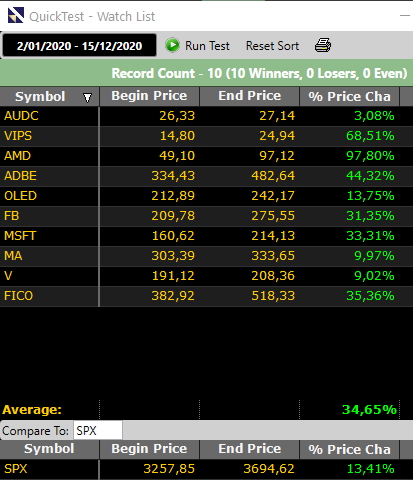Click the green Run Test play icon
This screenshot has height=480, width=413.
pyautogui.click(x=172, y=45)
